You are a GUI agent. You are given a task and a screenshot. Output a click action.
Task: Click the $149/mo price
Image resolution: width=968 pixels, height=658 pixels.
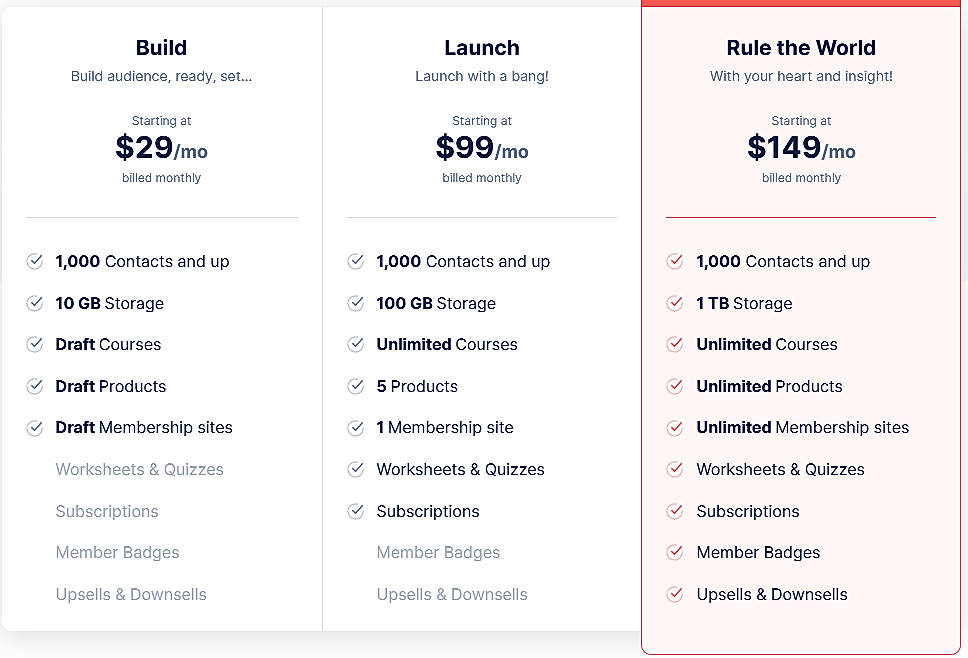(x=801, y=148)
